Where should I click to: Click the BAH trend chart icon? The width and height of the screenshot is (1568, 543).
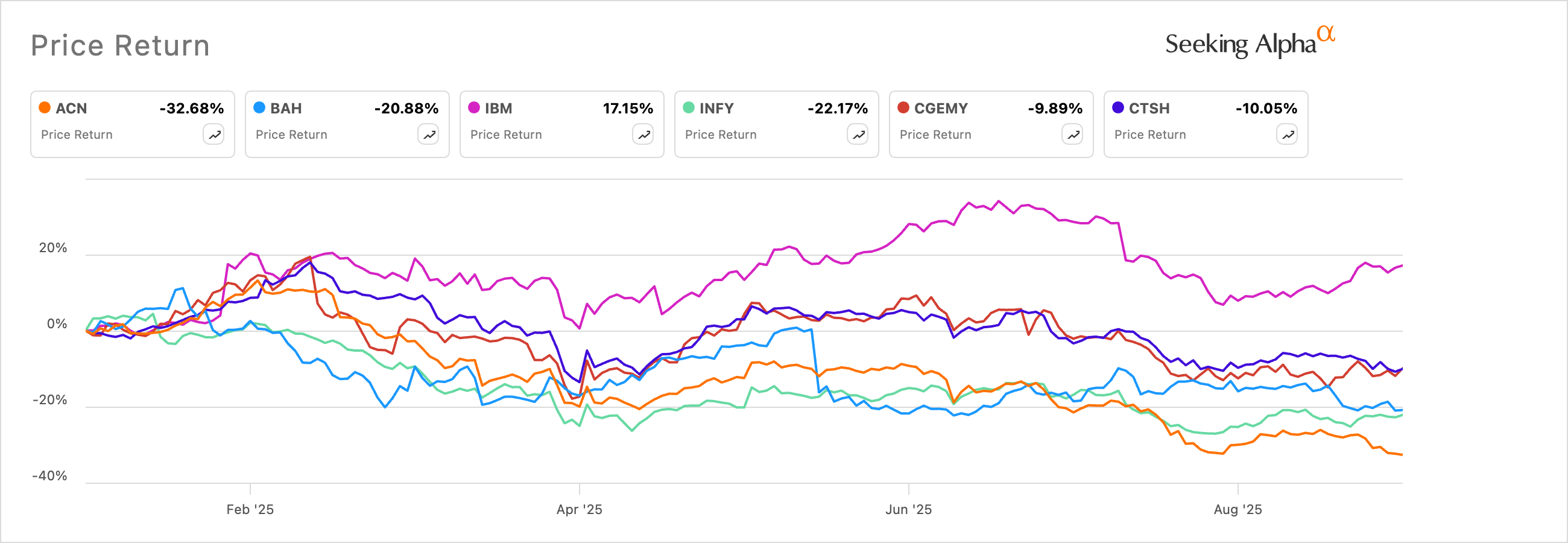tap(429, 135)
